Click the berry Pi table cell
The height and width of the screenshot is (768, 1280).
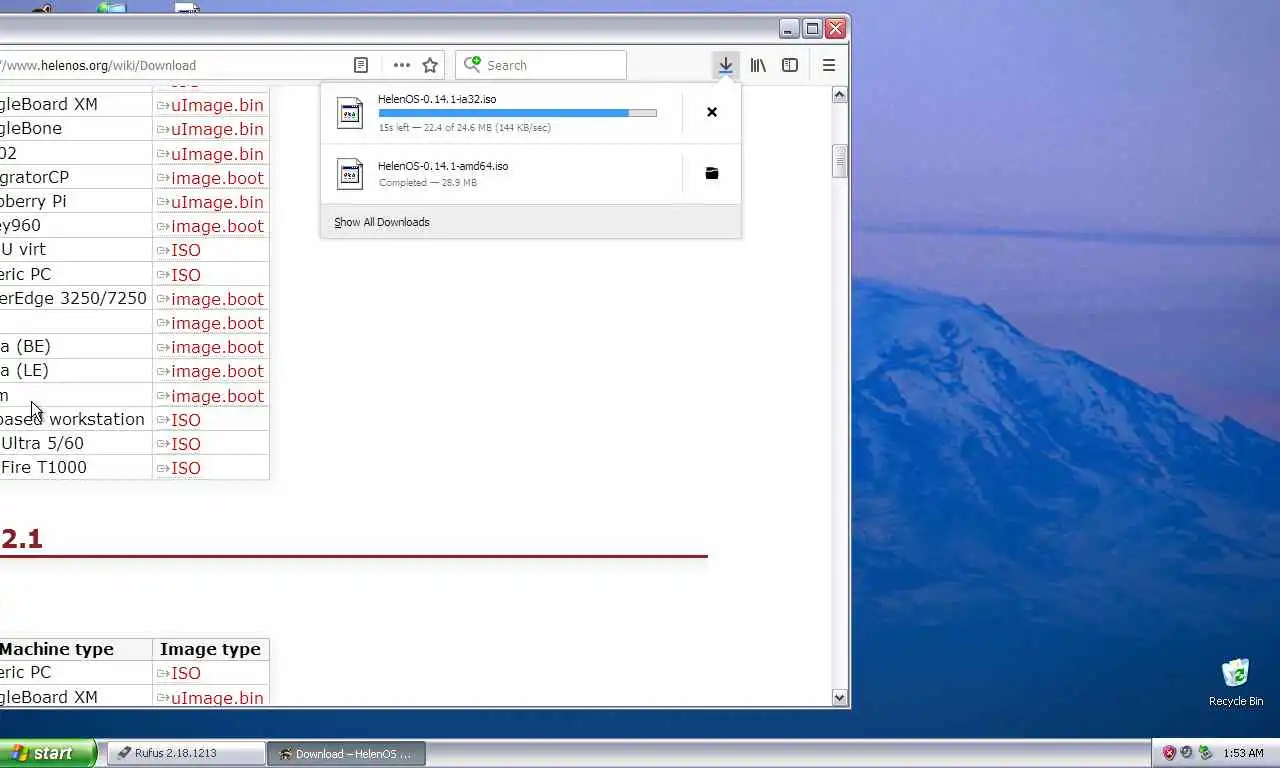point(75,201)
